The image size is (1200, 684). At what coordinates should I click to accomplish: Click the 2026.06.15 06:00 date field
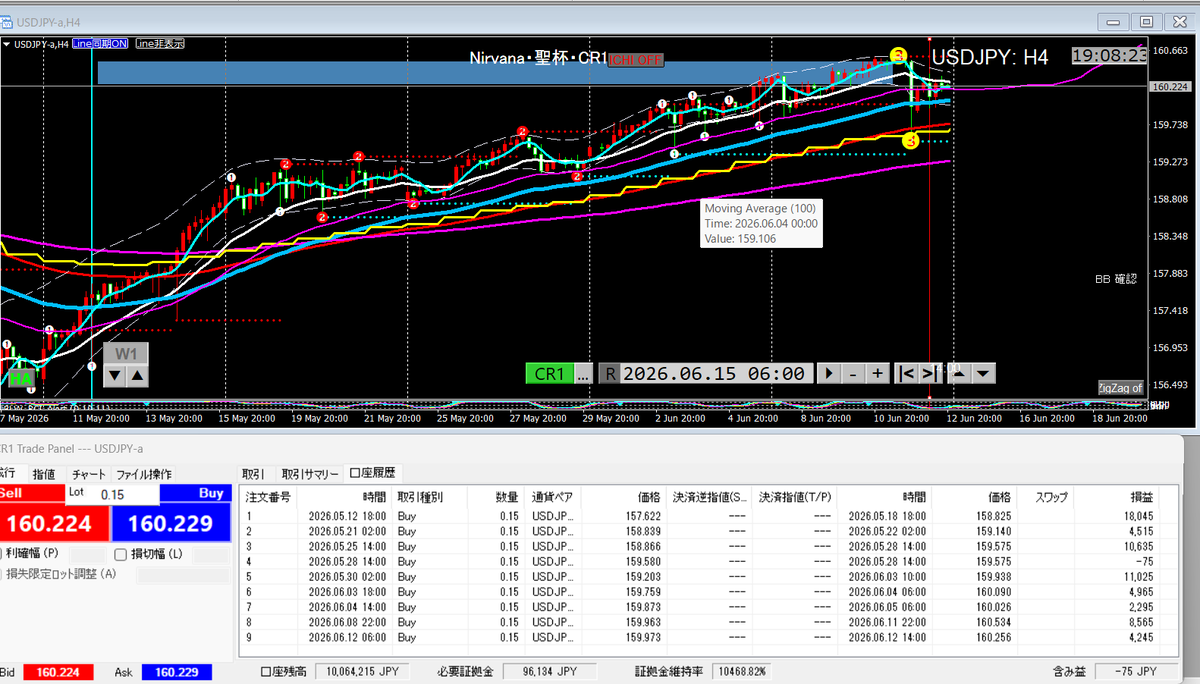click(714, 373)
